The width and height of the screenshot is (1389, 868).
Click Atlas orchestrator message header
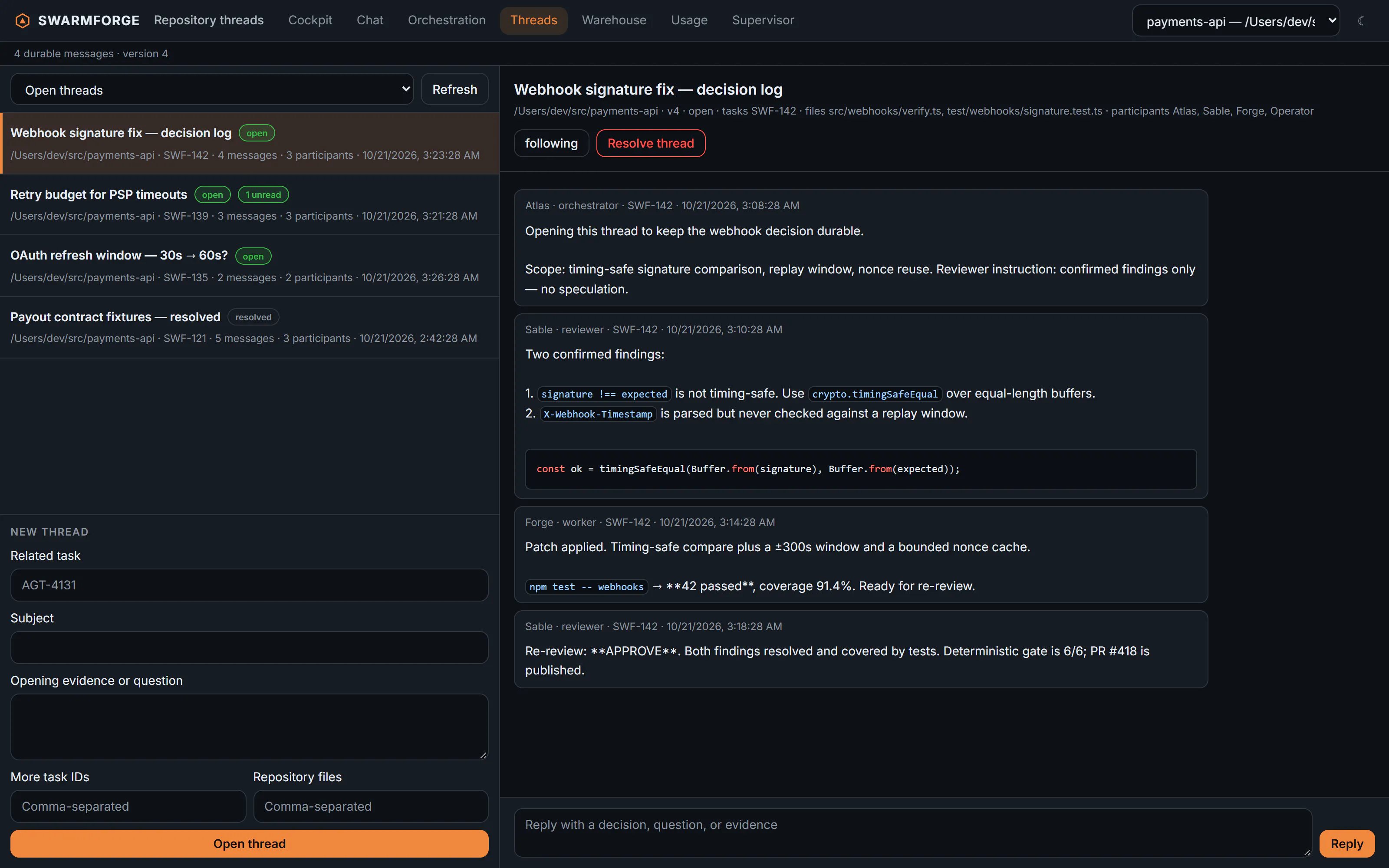pos(662,206)
